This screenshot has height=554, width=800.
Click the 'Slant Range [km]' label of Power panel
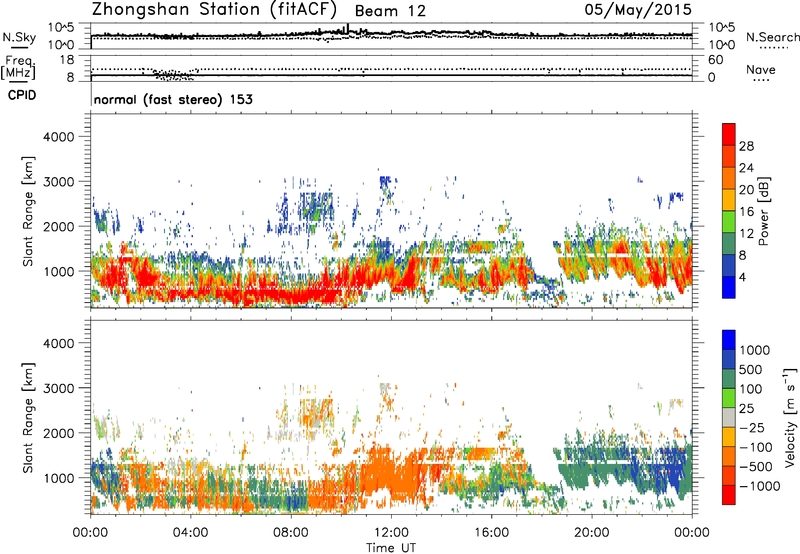click(28, 211)
